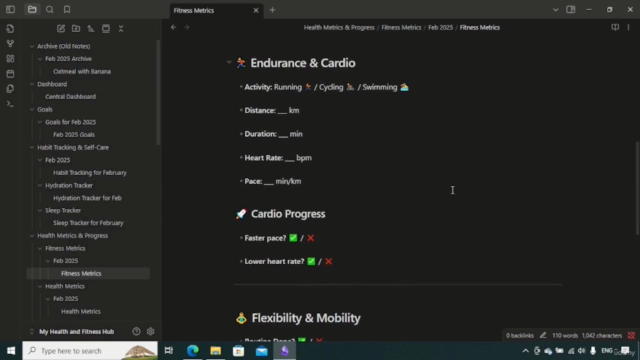
Task: Open Windows Start menu
Action: 11,351
